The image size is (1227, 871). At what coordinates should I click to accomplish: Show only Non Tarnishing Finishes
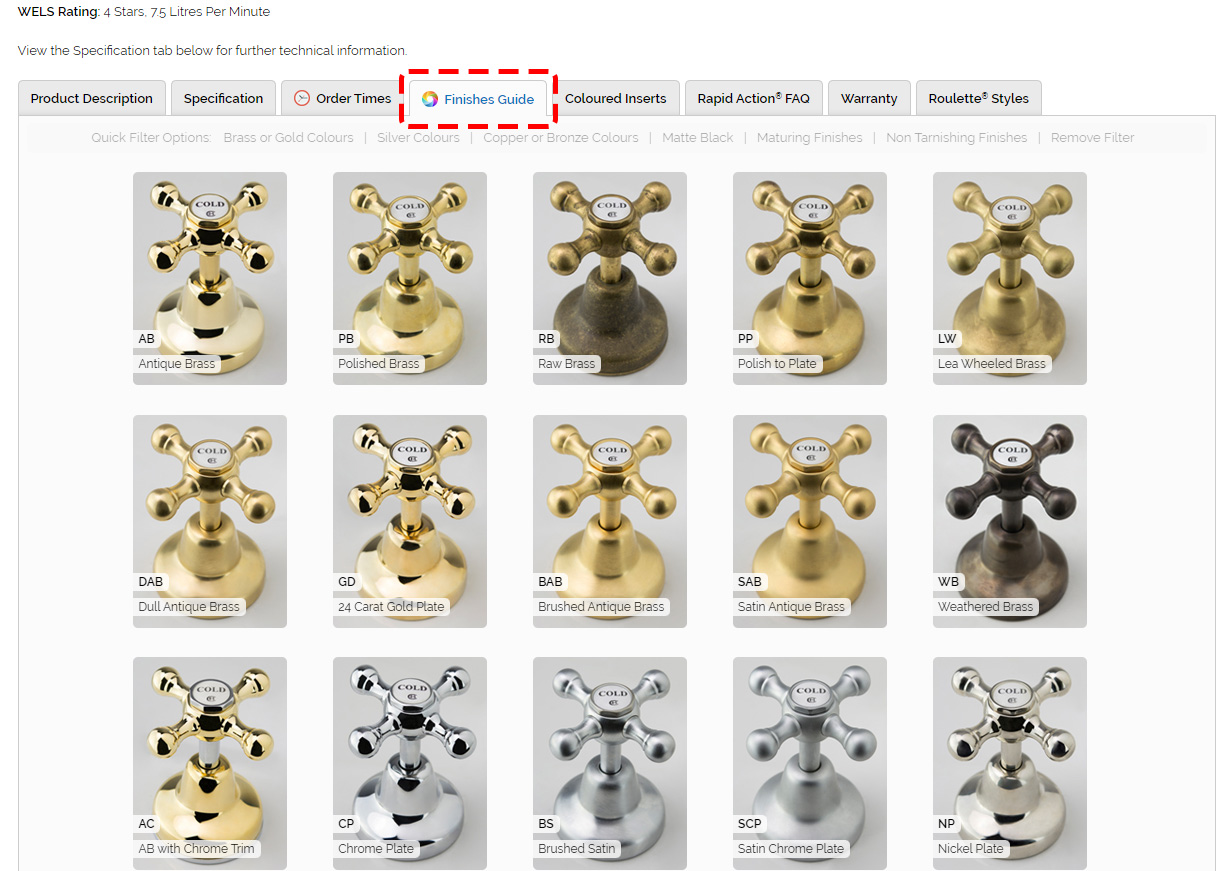point(956,138)
